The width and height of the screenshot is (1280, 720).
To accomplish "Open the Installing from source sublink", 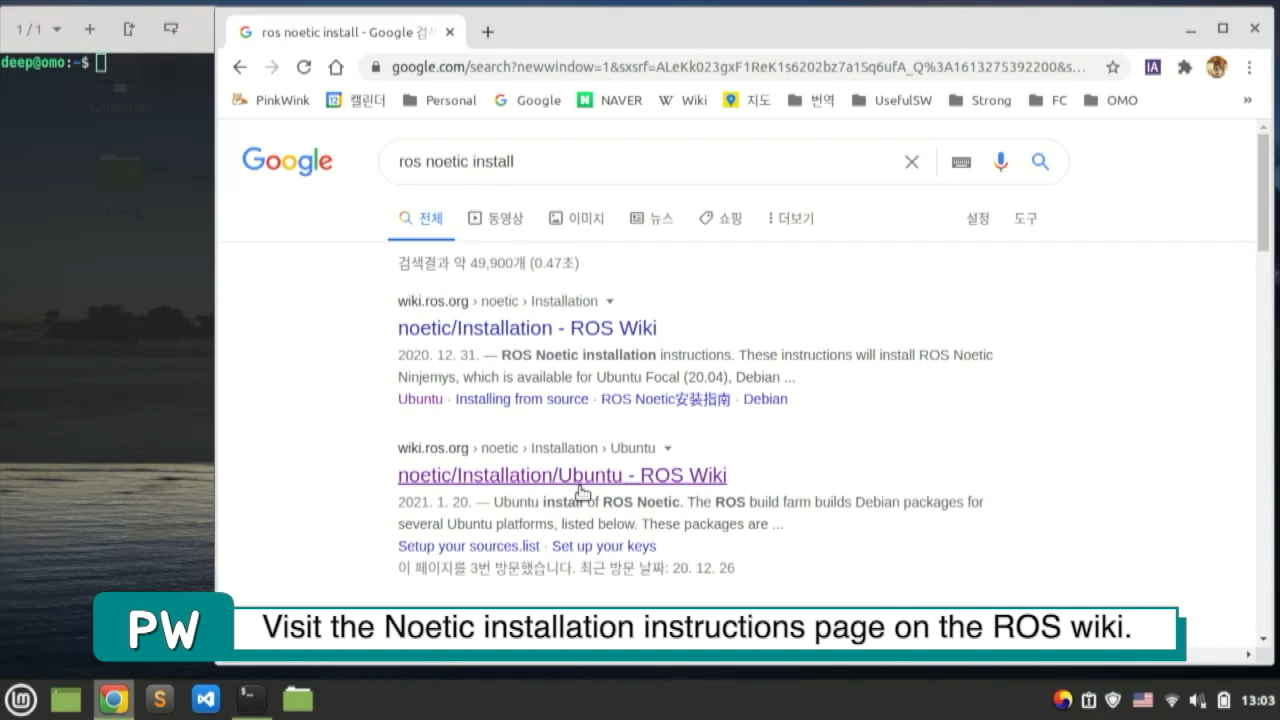I will point(522,399).
